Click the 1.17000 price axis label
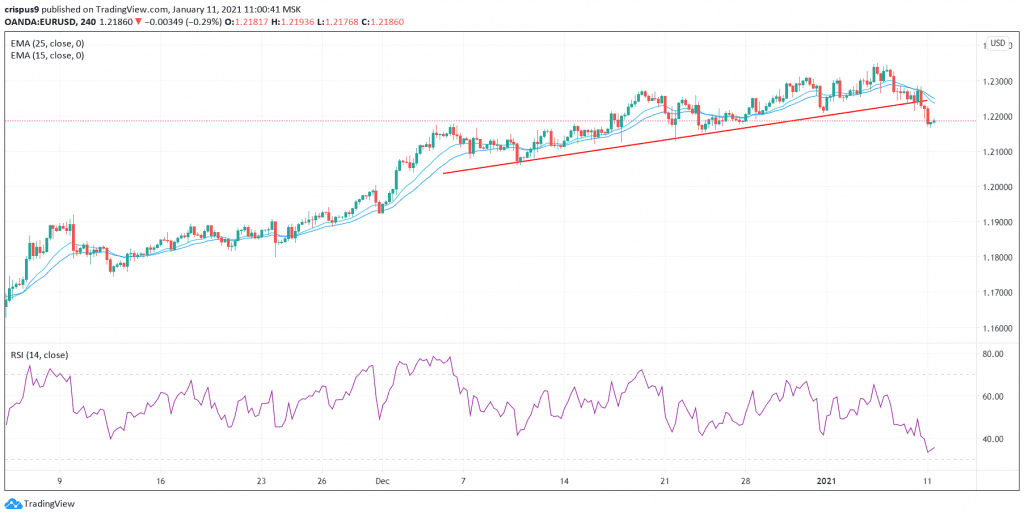 tap(999, 293)
